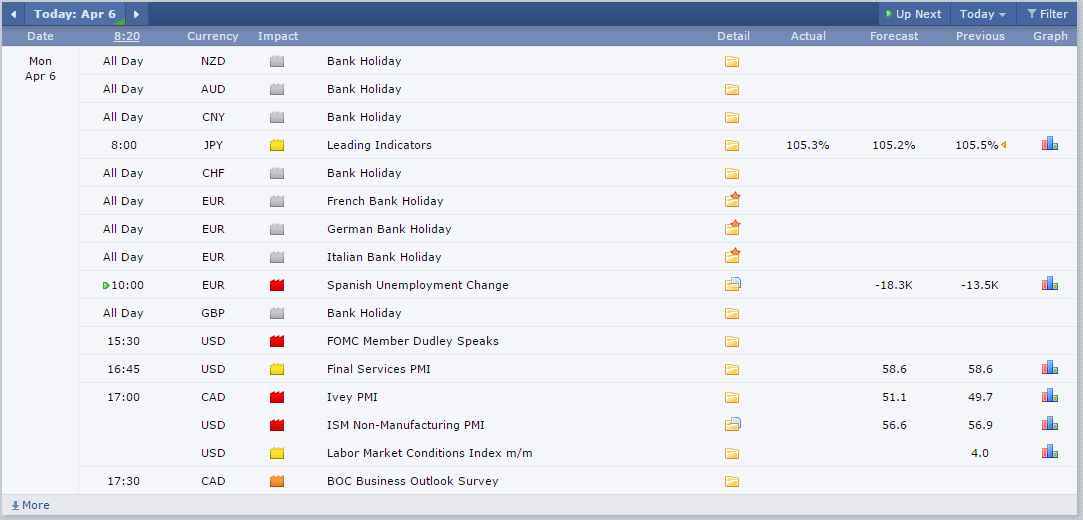Viewport: 1083px width, 520px height.
Task: Open detail folder for ISM Non-Manufacturing PMI
Action: (x=733, y=424)
